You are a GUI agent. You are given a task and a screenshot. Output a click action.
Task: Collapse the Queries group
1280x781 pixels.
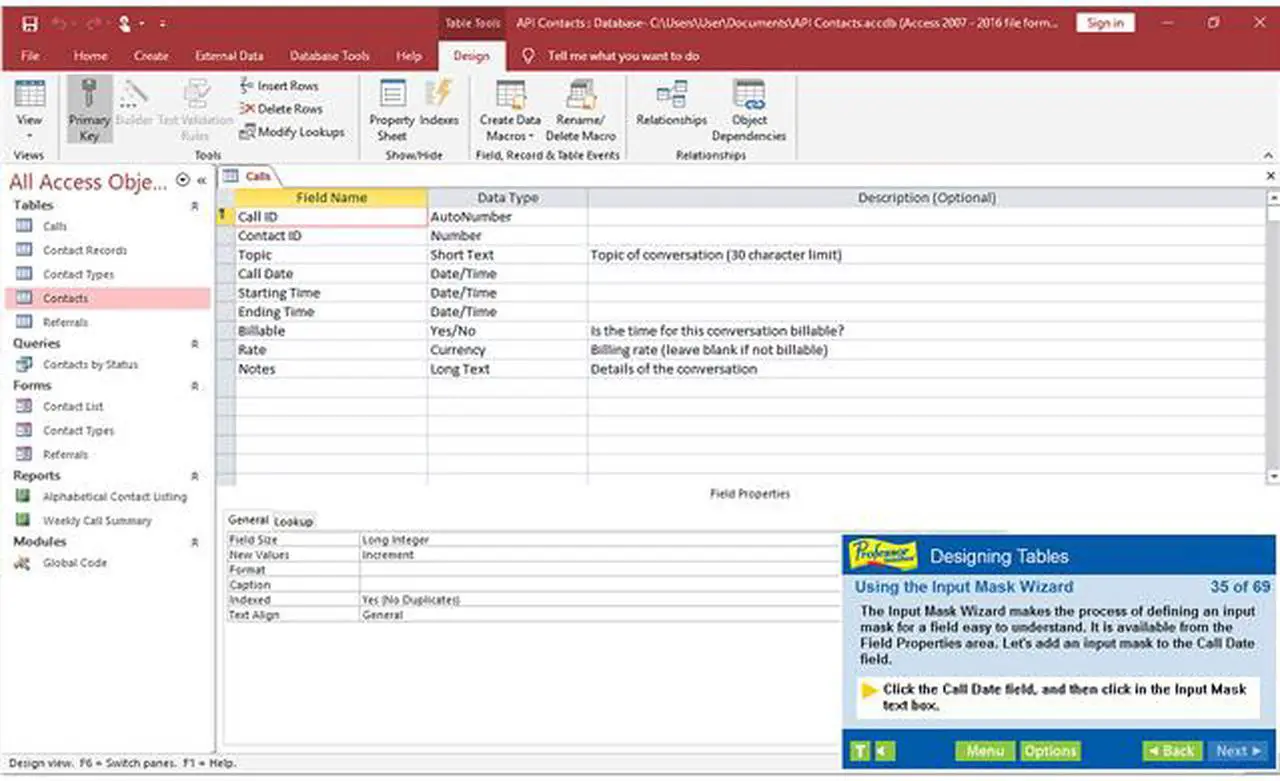pyautogui.click(x=194, y=343)
